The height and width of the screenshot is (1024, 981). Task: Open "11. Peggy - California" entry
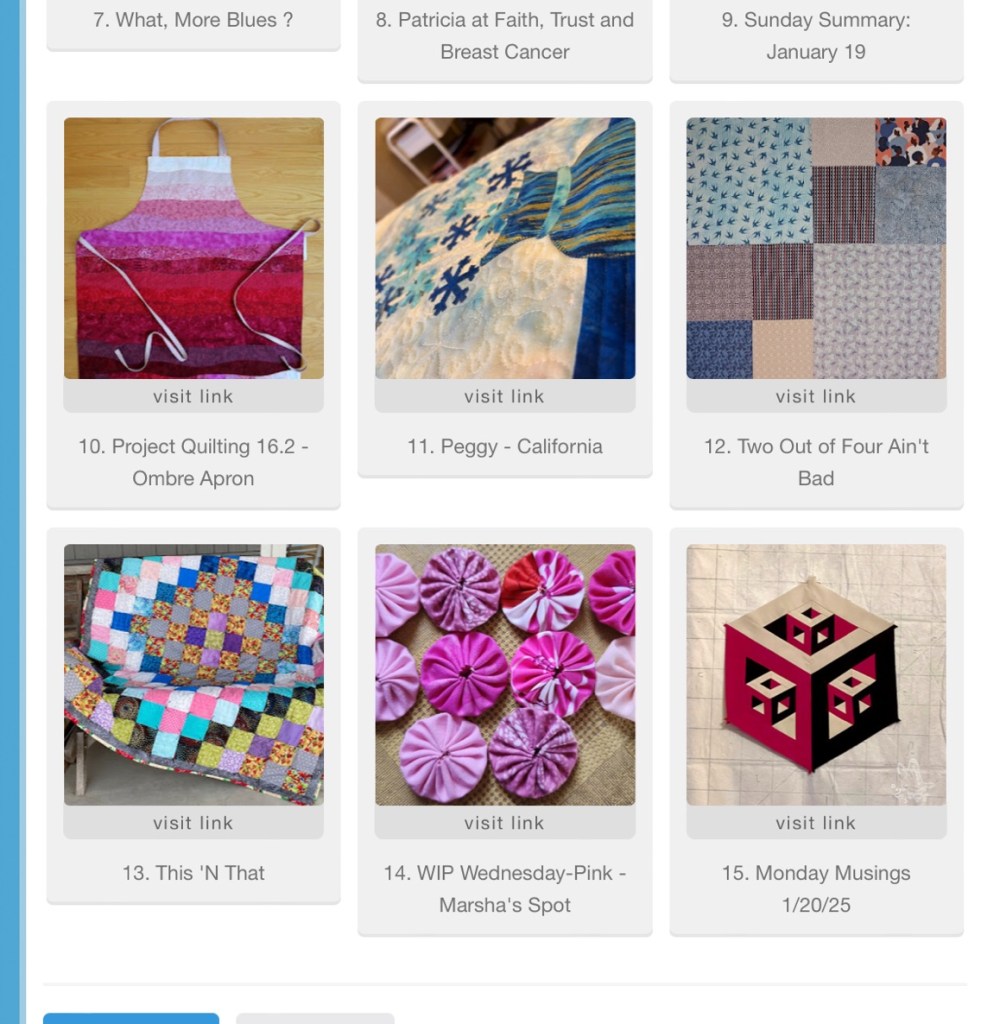(x=505, y=447)
